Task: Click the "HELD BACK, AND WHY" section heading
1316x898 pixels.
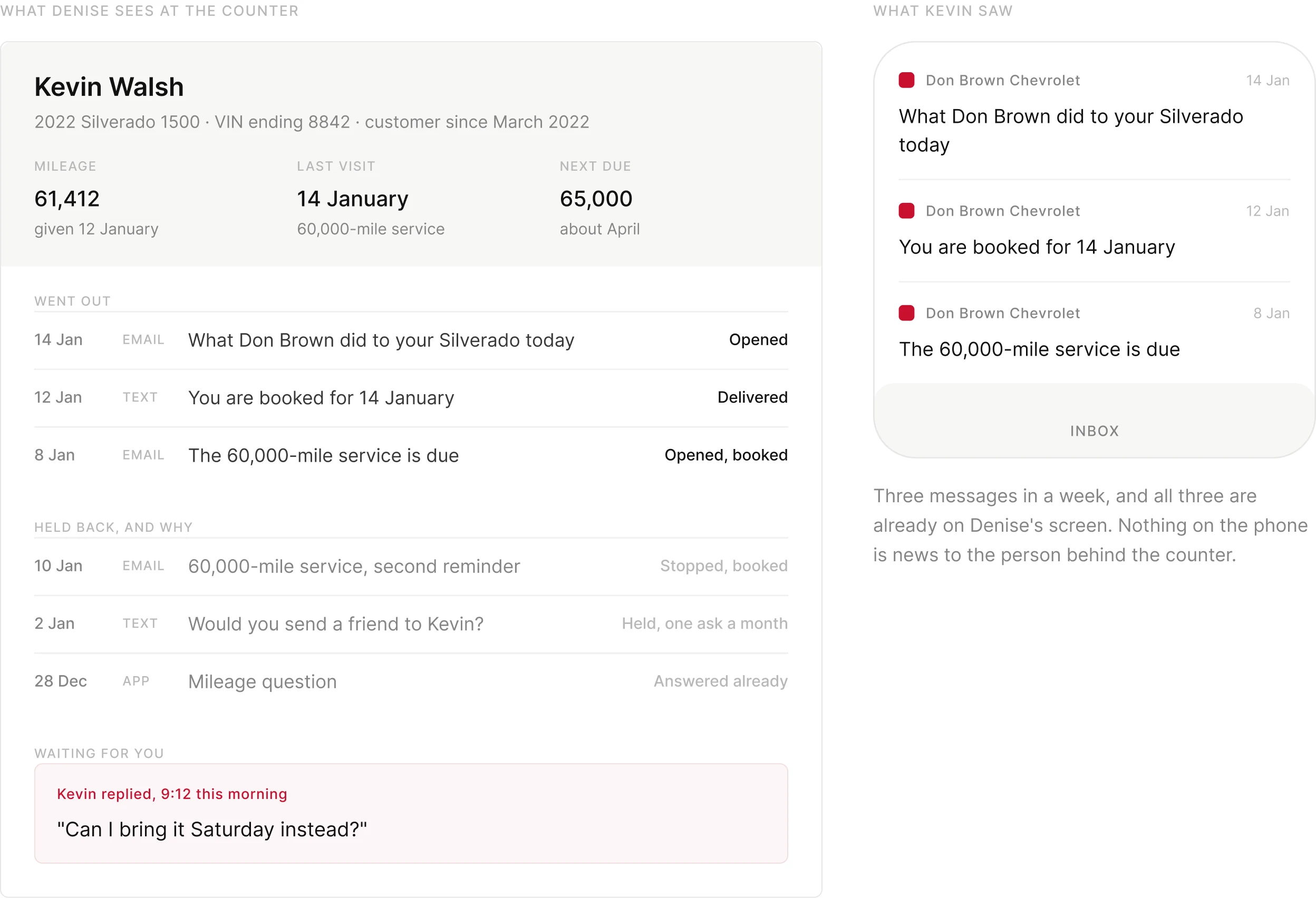Action: point(113,528)
